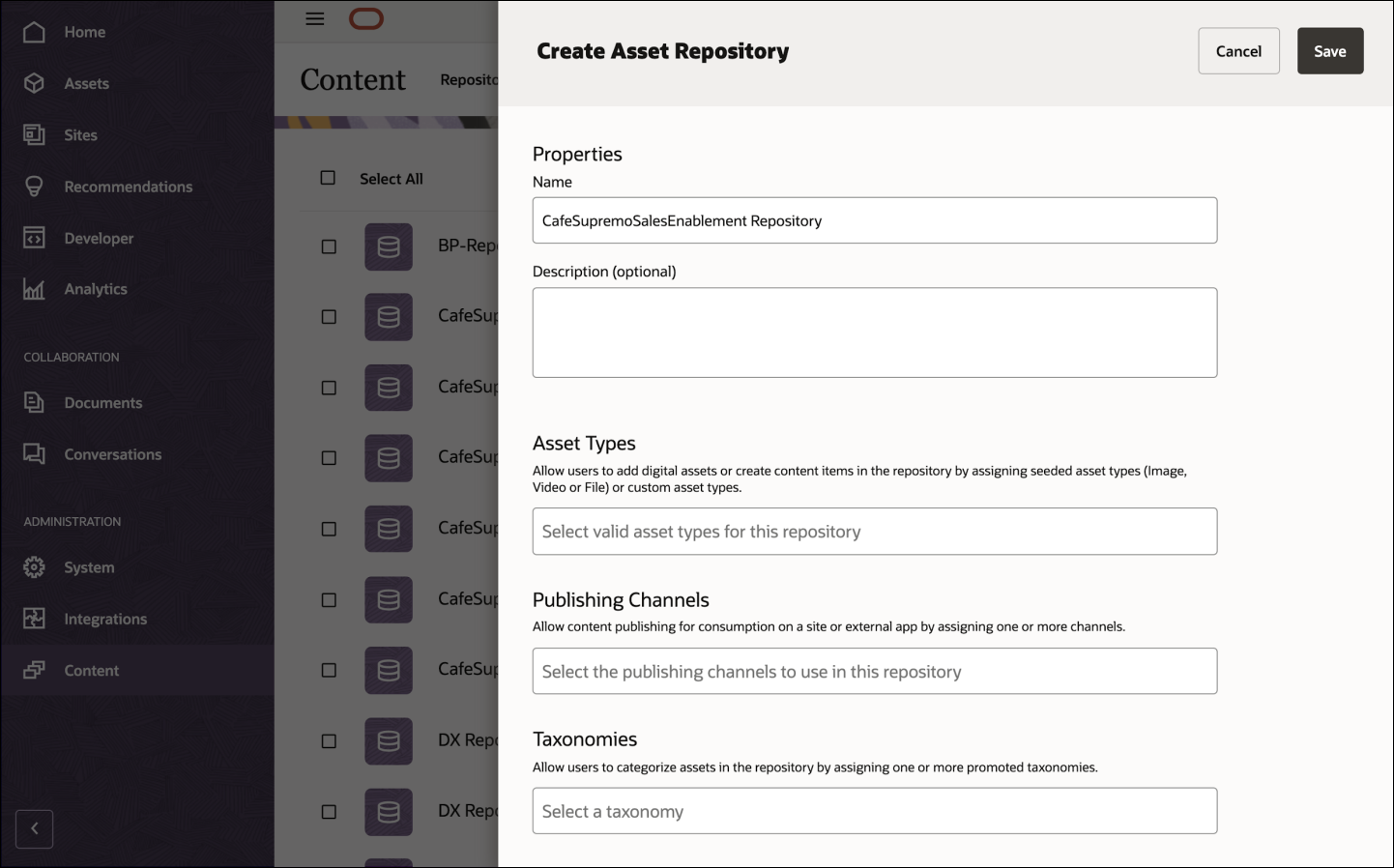
Task: Open the Sites section icon
Action: point(34,134)
